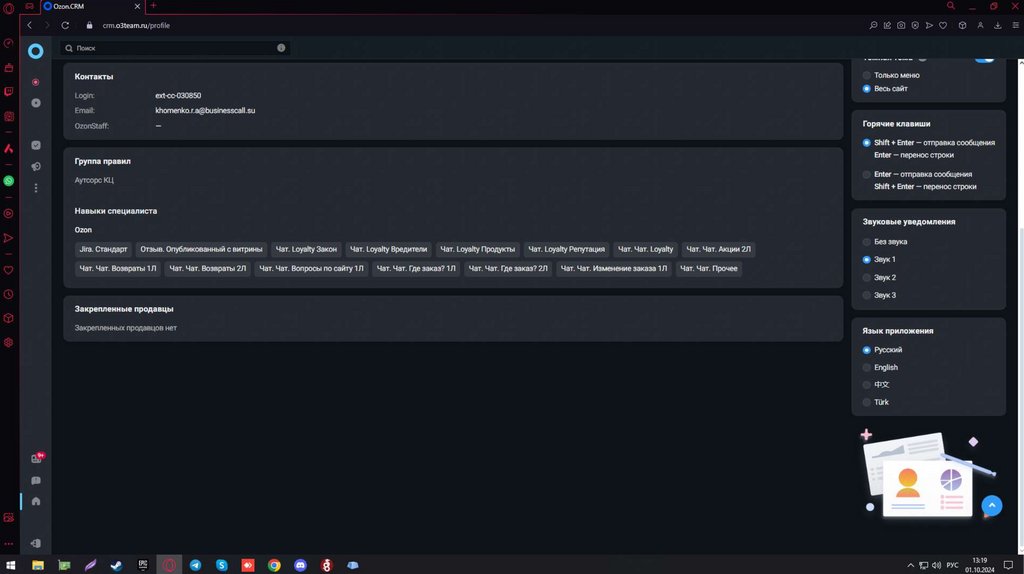Click the 'Чат. Loyalty Закон' skill tag
The width and height of the screenshot is (1024, 574).
tap(306, 249)
